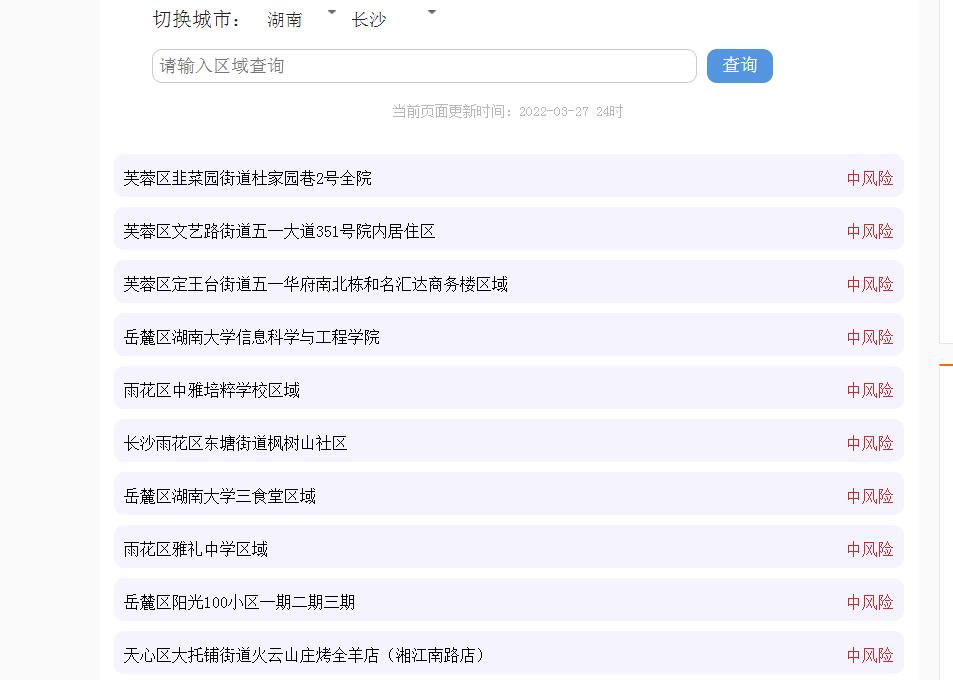Click 中风险 label for 五一华府 row
The image size is (953, 680).
click(870, 284)
